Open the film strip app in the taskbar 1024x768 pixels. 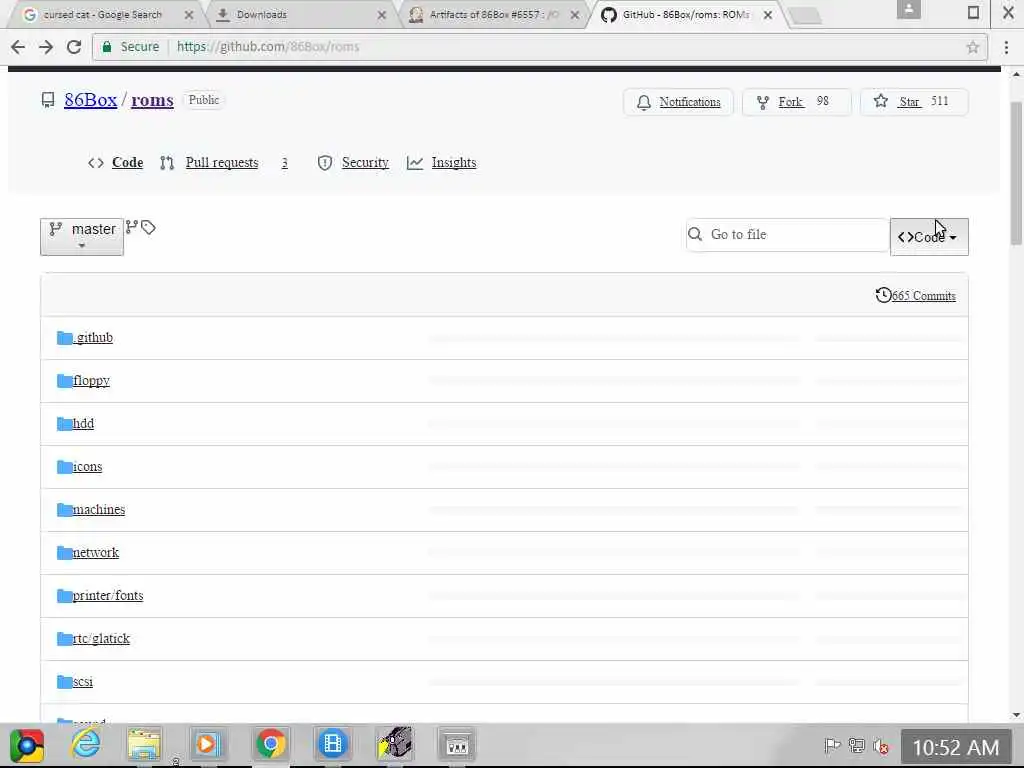tap(332, 744)
